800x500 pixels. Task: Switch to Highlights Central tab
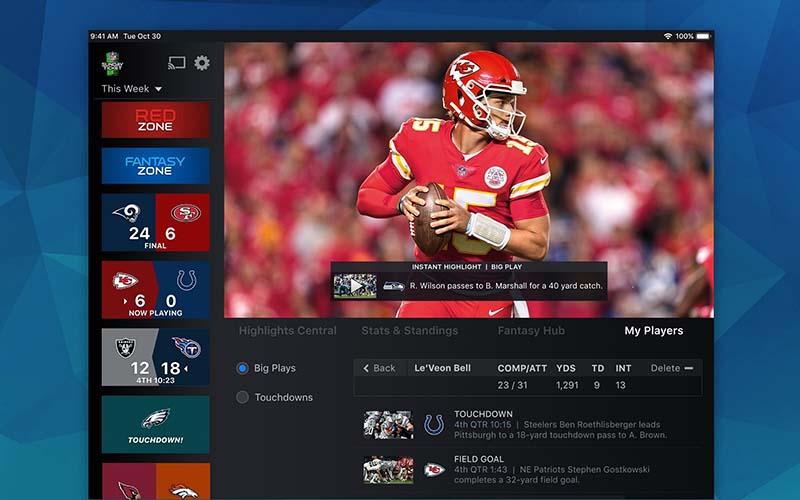point(288,331)
